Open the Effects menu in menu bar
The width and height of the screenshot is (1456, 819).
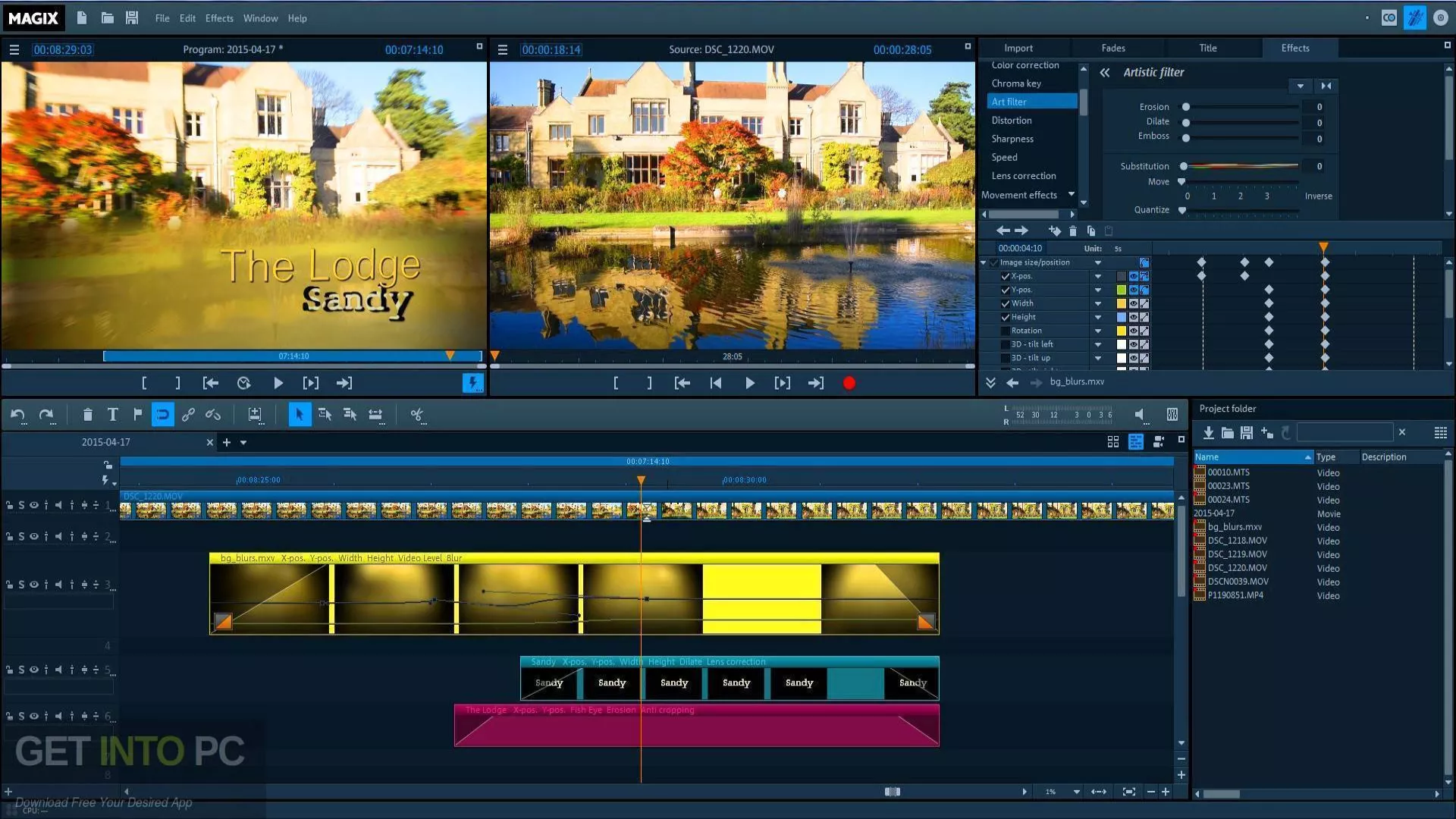(x=219, y=18)
